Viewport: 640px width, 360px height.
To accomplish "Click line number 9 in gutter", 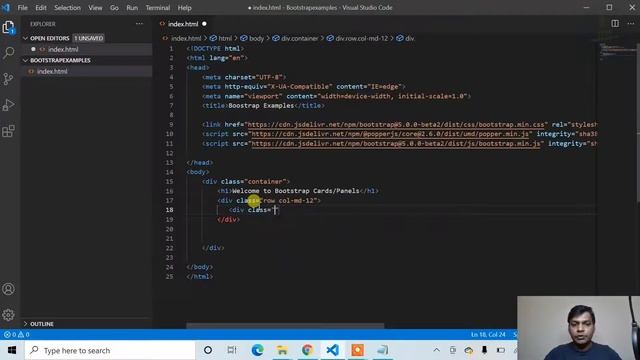I will point(171,124).
